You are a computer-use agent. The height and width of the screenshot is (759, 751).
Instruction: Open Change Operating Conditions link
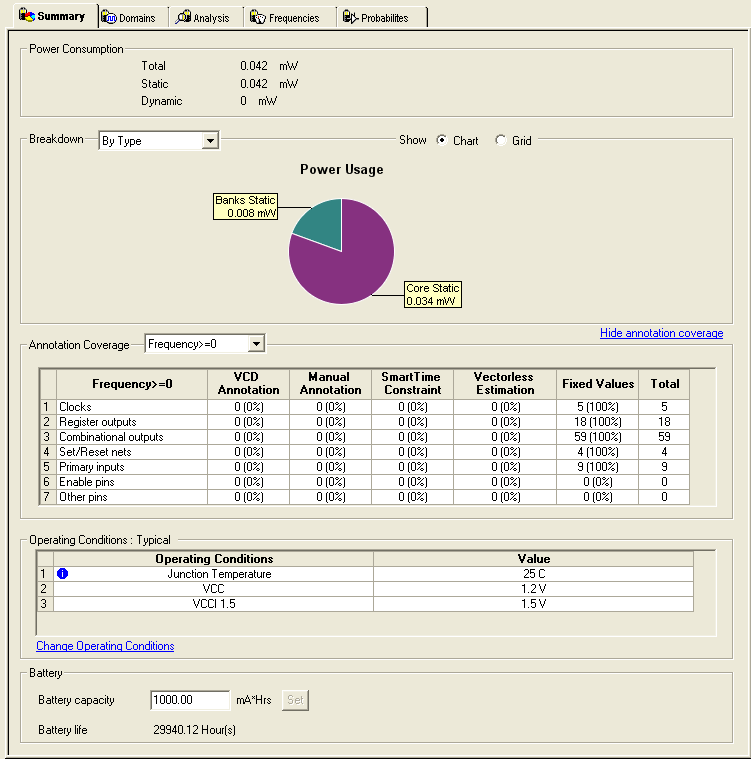105,646
